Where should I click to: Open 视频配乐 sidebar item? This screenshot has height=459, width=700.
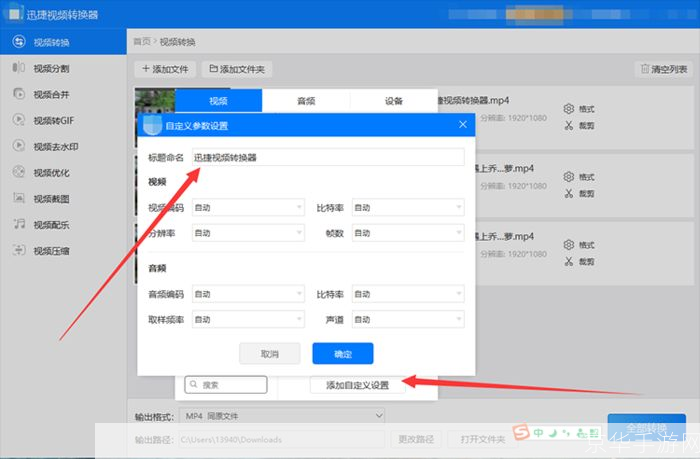63,225
